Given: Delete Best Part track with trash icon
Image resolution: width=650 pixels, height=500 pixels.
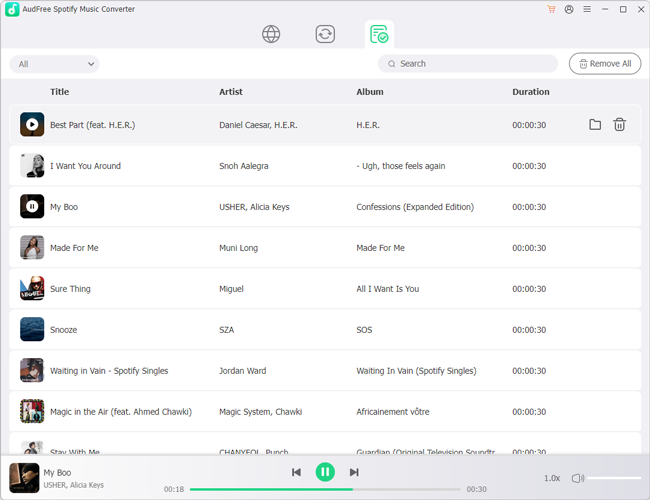Looking at the screenshot, I should pos(619,124).
